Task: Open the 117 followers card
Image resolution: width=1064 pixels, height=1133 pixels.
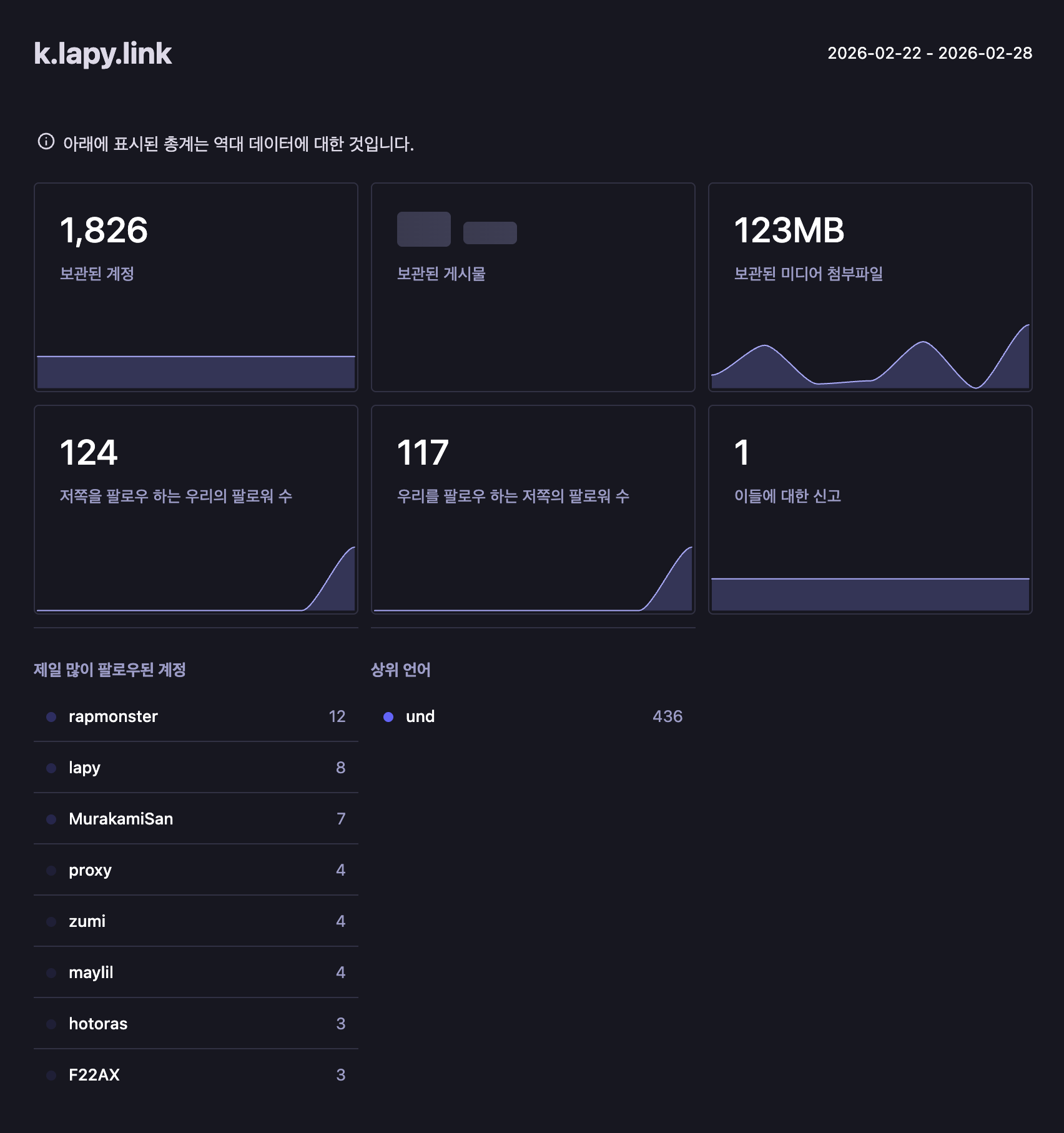Action: [533, 509]
